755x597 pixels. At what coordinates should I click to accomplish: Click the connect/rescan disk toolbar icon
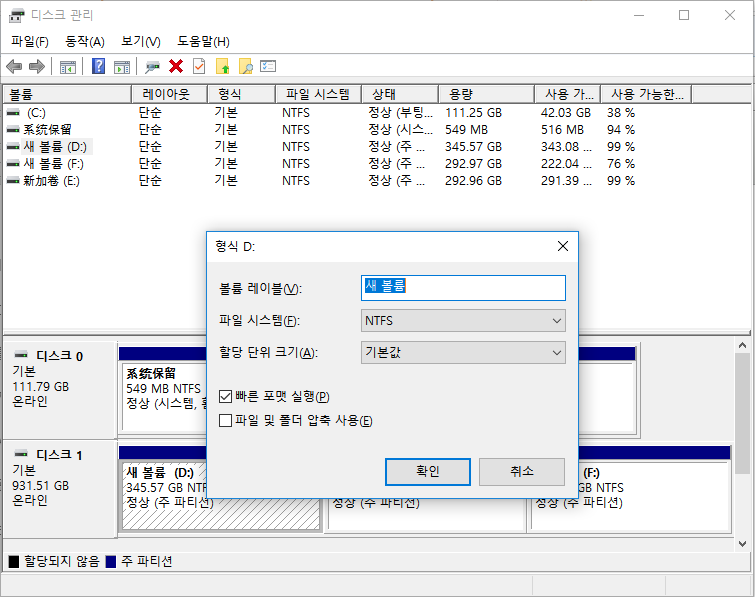(152, 67)
